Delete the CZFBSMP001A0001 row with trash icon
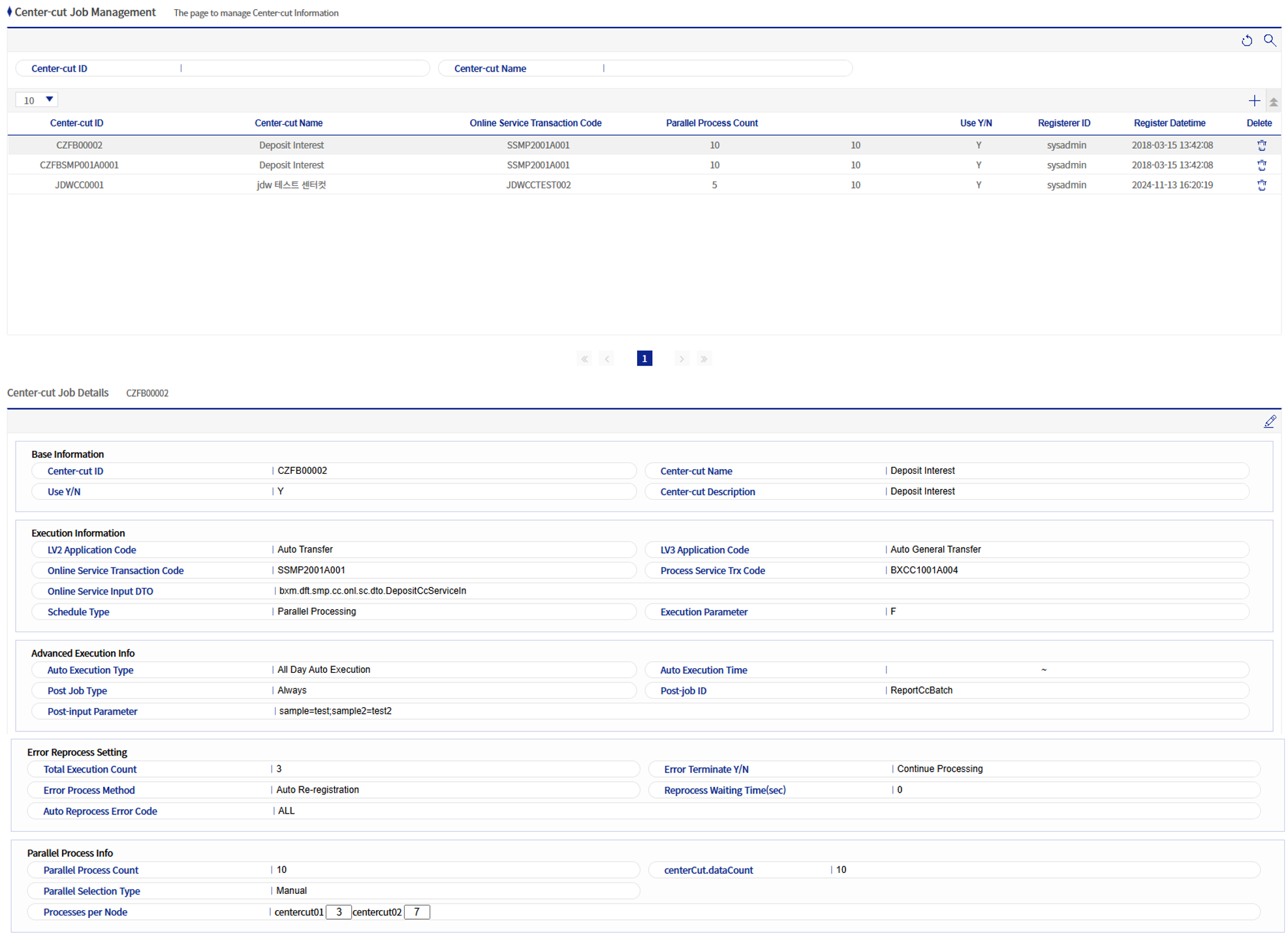The width and height of the screenshot is (1288, 935). pos(1261,165)
